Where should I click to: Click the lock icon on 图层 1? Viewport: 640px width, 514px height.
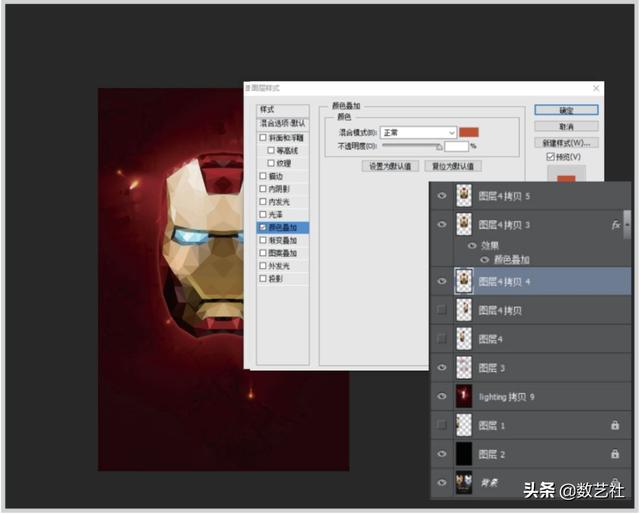click(x=615, y=425)
